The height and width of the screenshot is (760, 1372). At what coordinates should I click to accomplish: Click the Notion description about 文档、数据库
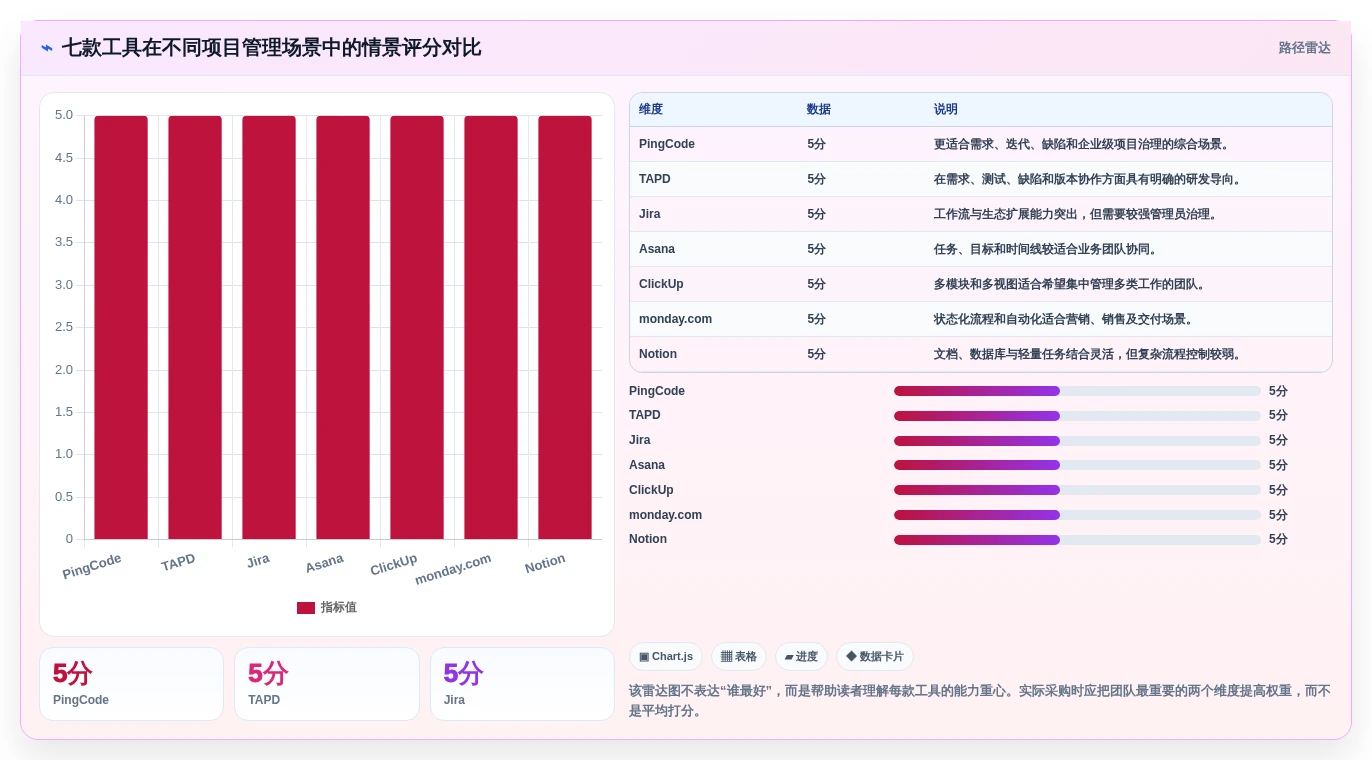tap(1089, 354)
